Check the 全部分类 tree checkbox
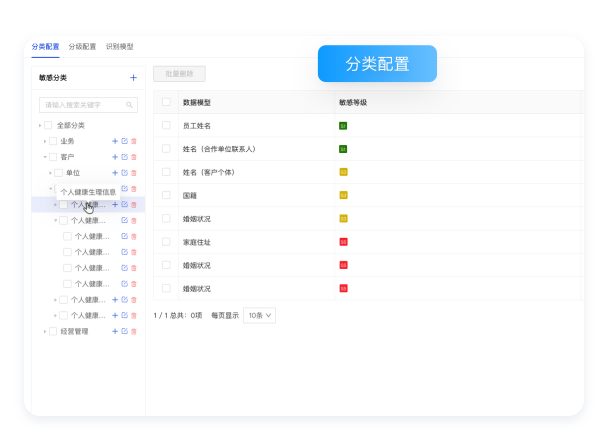Image resolution: width=608 pixels, height=440 pixels. [48, 125]
